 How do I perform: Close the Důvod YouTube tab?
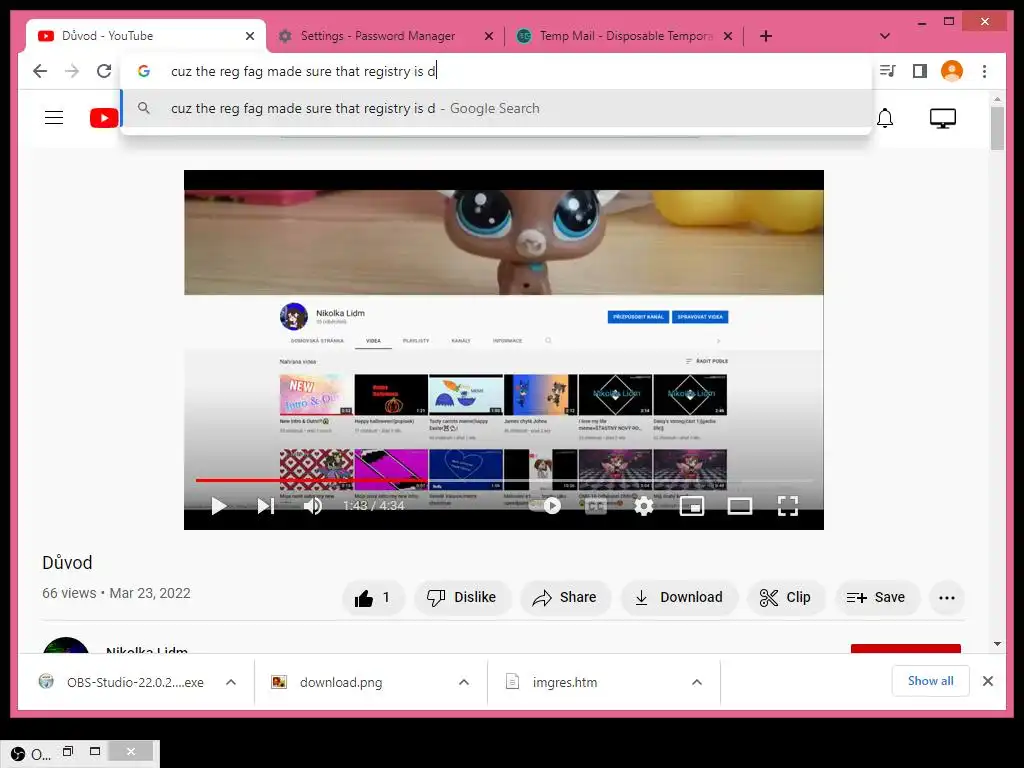tap(249, 37)
